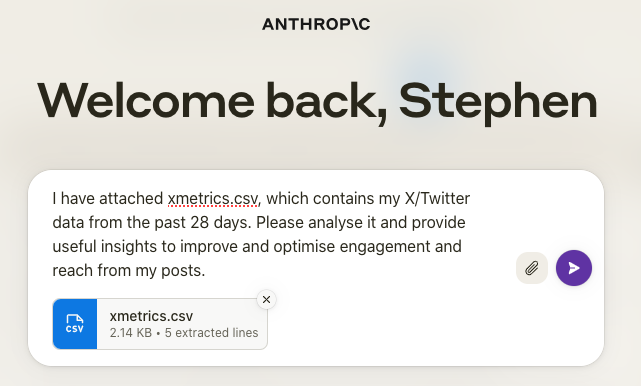Screen dimensions: 641x386
Task: Place cursor after 'posts.' in the prompt
Action: [205, 271]
